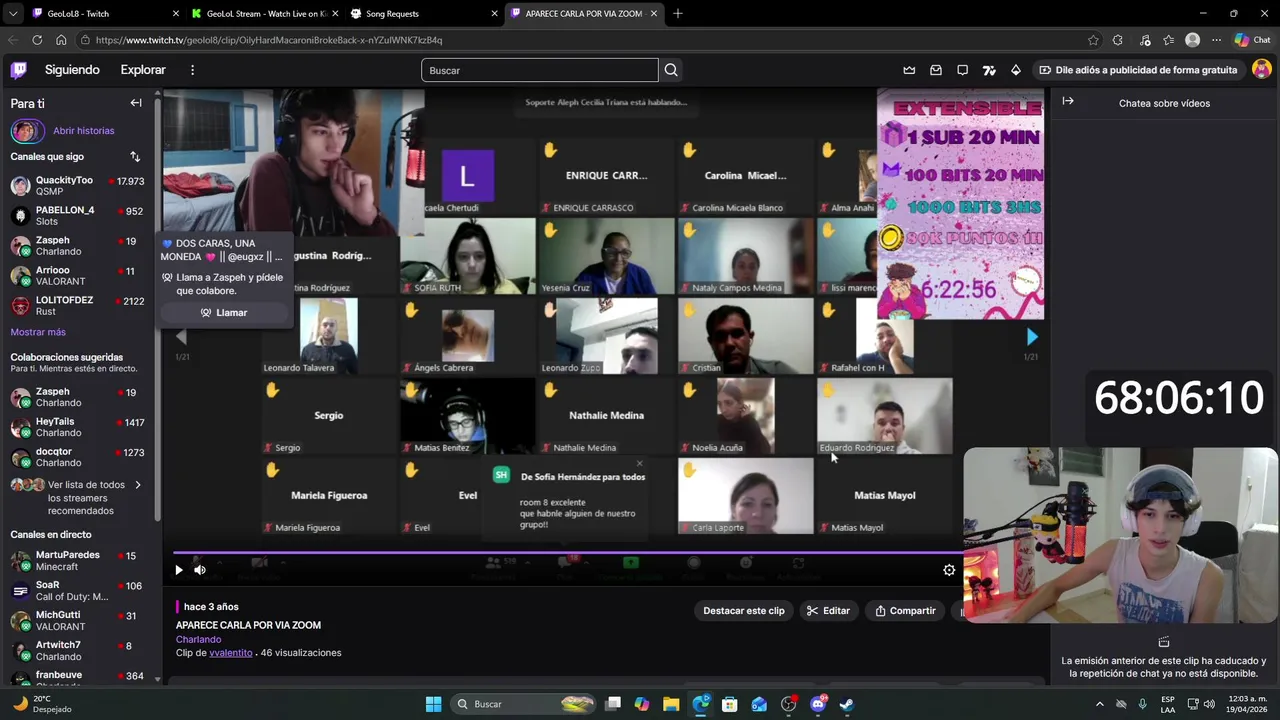This screenshot has width=1280, height=720.
Task: Open Windows Start menu
Action: [x=433, y=704]
